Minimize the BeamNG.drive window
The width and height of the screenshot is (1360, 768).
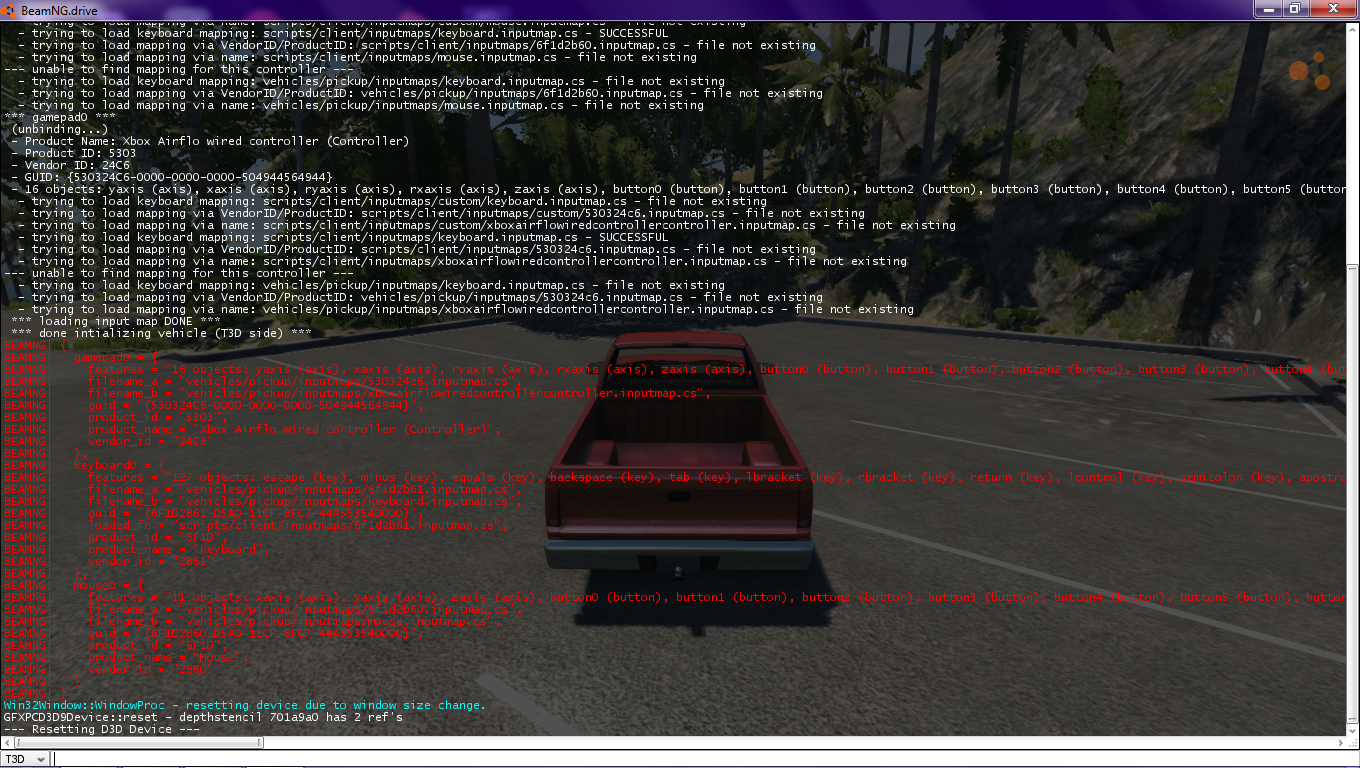[1269, 9]
